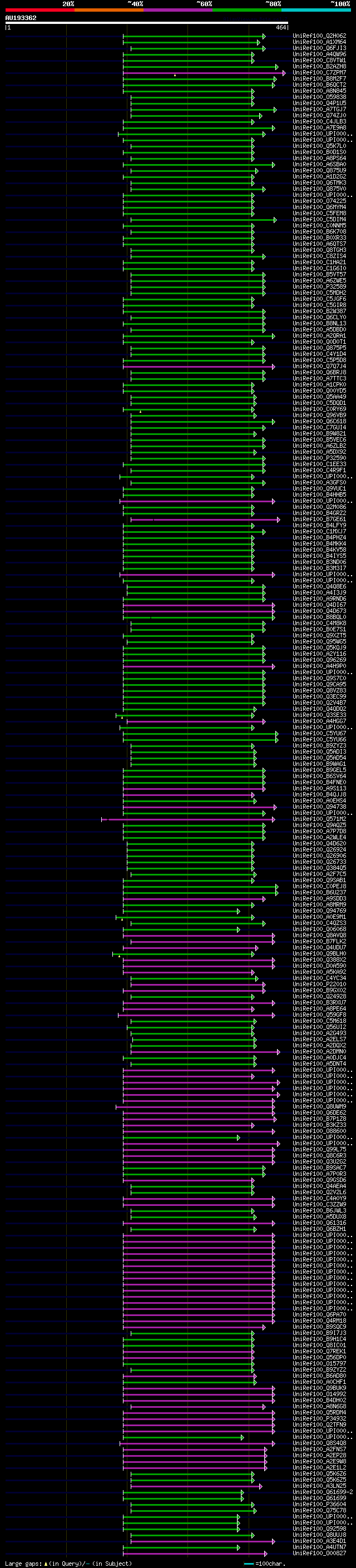
Task: Click the magenta ~60% identity legend segment
Action: coord(177,10)
